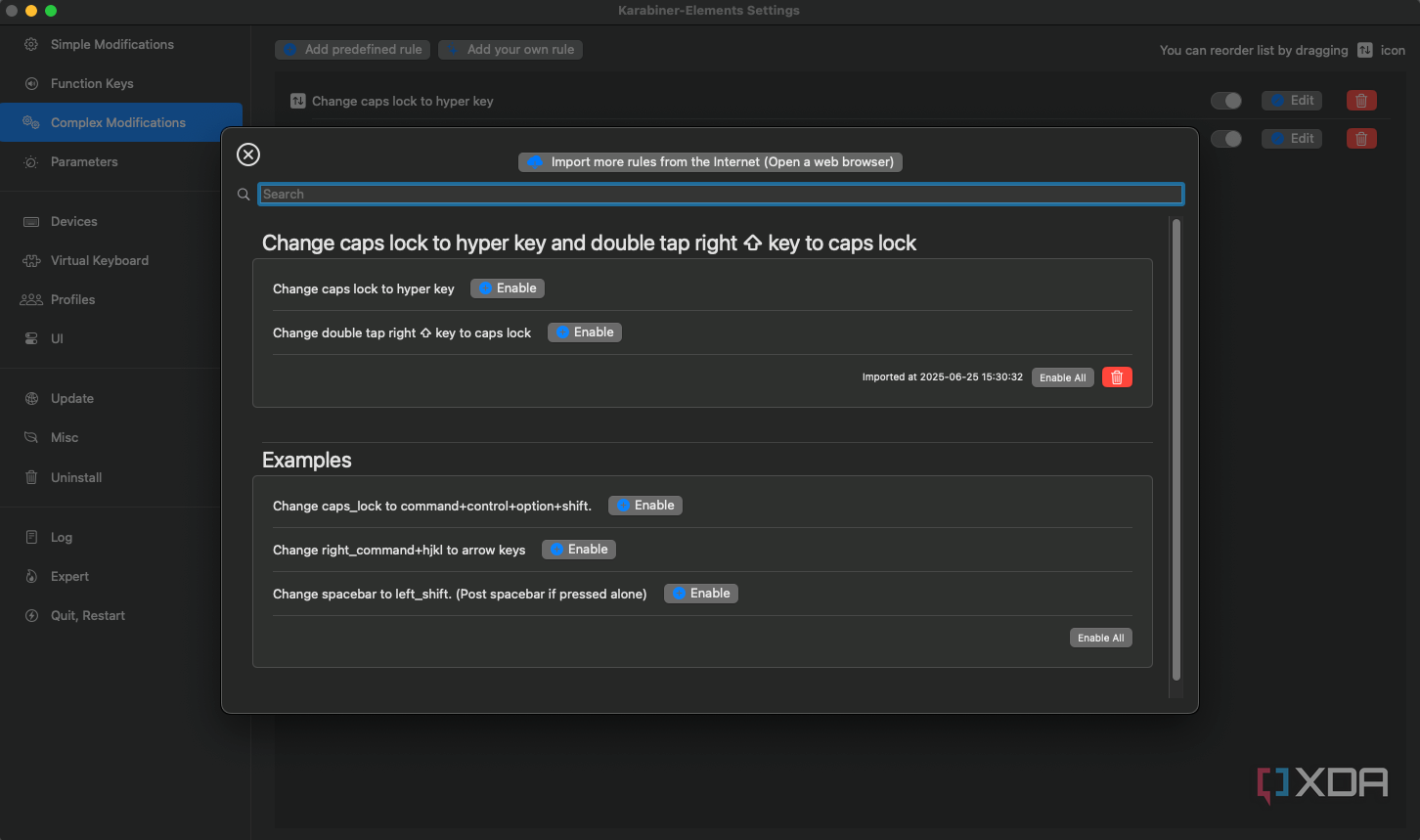
Task: Edit the background 'Change caps lock to hyper key' rule
Action: coord(1292,101)
